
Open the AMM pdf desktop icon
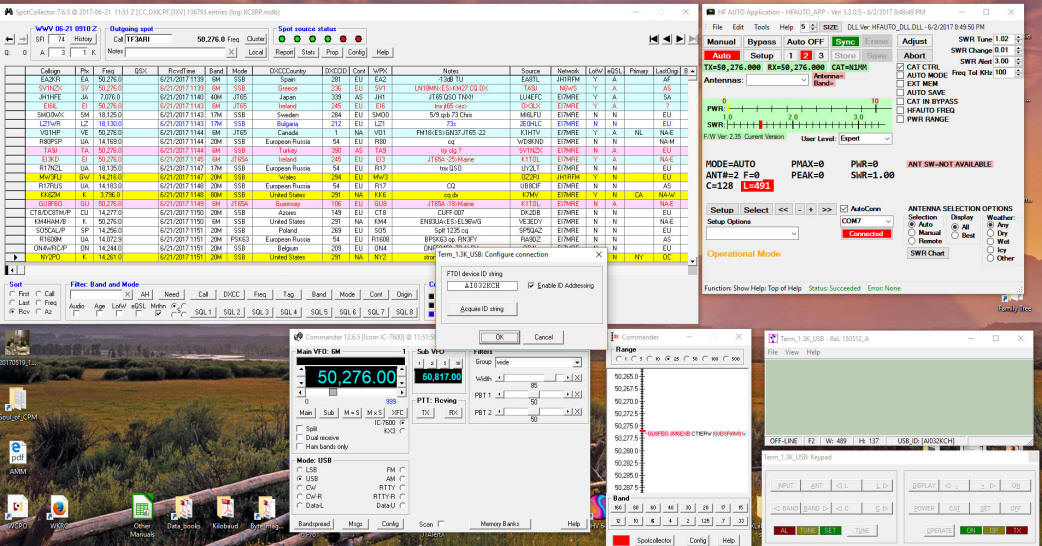(x=18, y=453)
